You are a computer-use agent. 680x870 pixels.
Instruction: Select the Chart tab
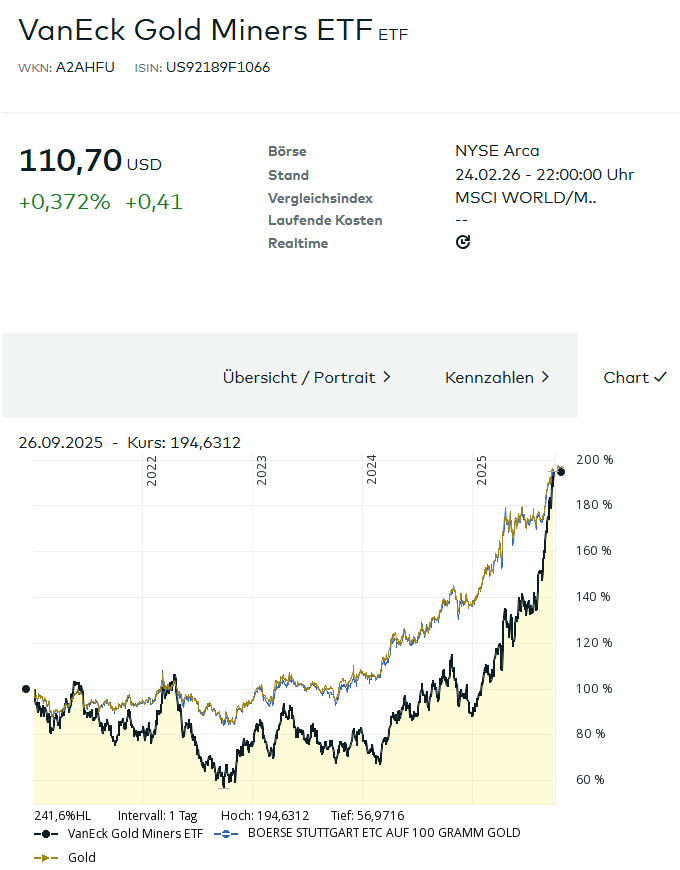tap(635, 377)
